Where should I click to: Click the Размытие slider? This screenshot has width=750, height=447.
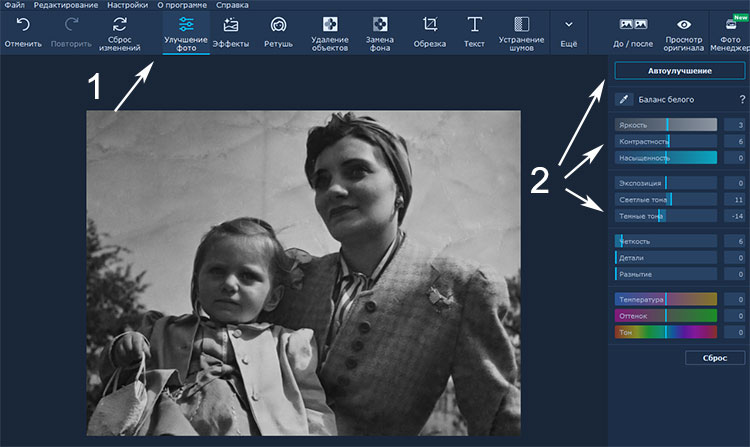(x=666, y=274)
